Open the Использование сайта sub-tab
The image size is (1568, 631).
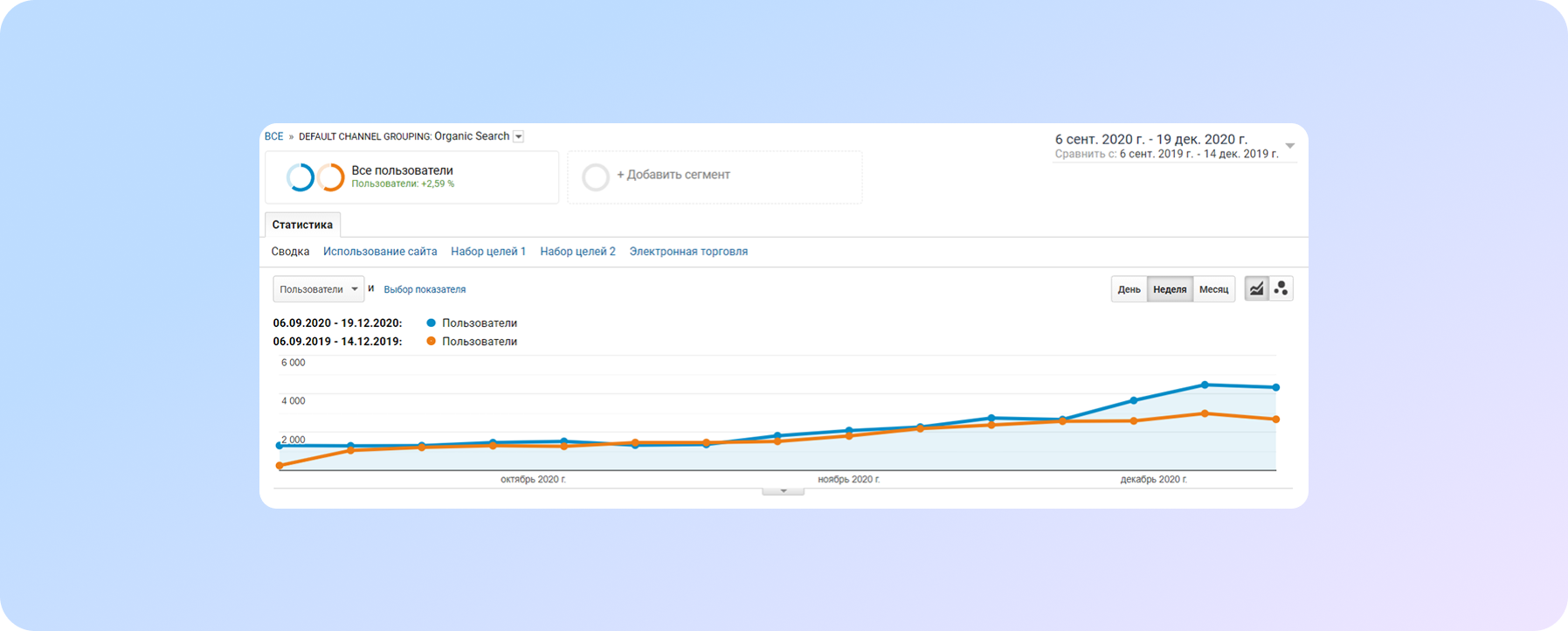tap(380, 252)
